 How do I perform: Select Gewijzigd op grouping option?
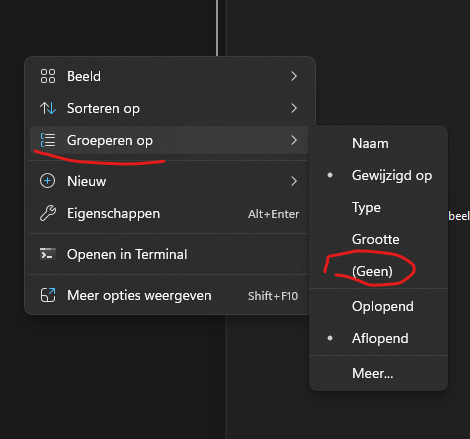378,175
